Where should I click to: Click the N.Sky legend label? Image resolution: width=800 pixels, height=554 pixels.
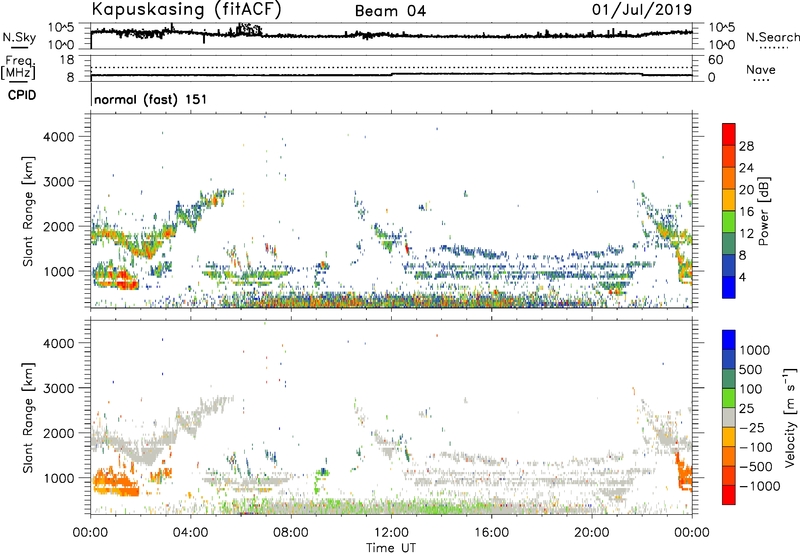(19, 37)
